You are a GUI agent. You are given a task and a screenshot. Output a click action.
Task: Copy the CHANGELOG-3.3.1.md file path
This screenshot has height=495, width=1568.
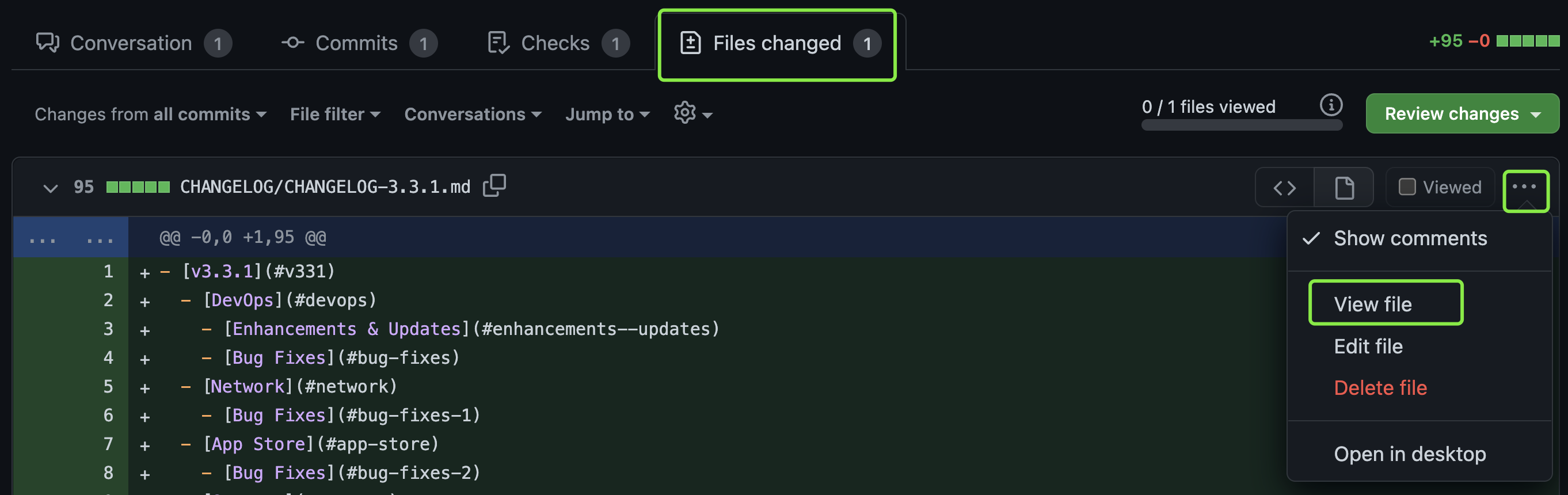point(494,185)
